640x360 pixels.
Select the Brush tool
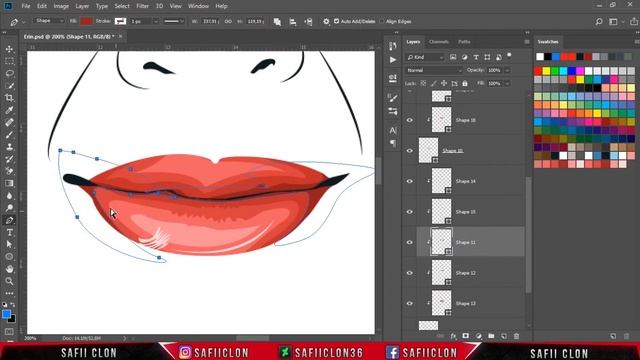(x=9, y=134)
